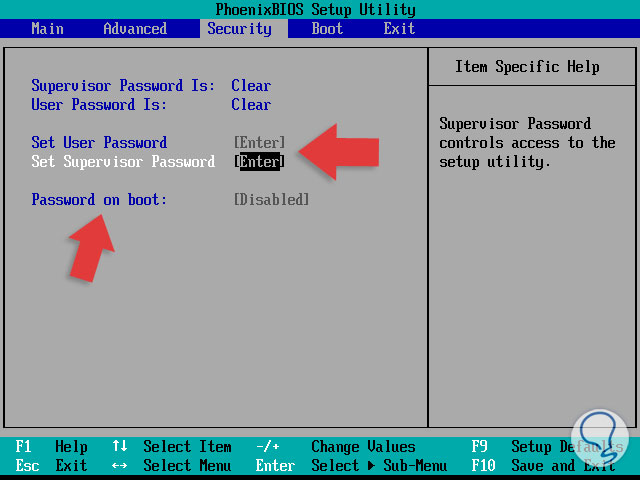
Task: Select Set Supervisor Password item
Action: [123, 162]
